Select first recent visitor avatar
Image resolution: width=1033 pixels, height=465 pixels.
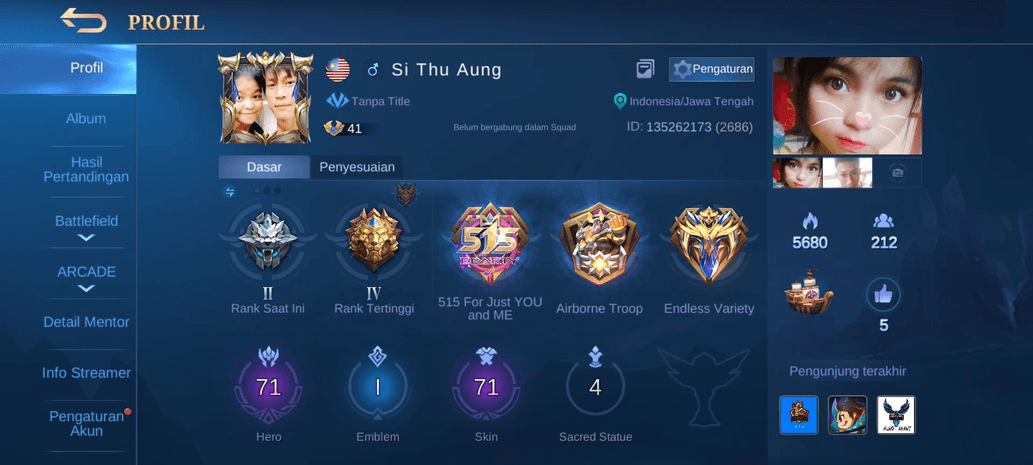click(x=798, y=415)
